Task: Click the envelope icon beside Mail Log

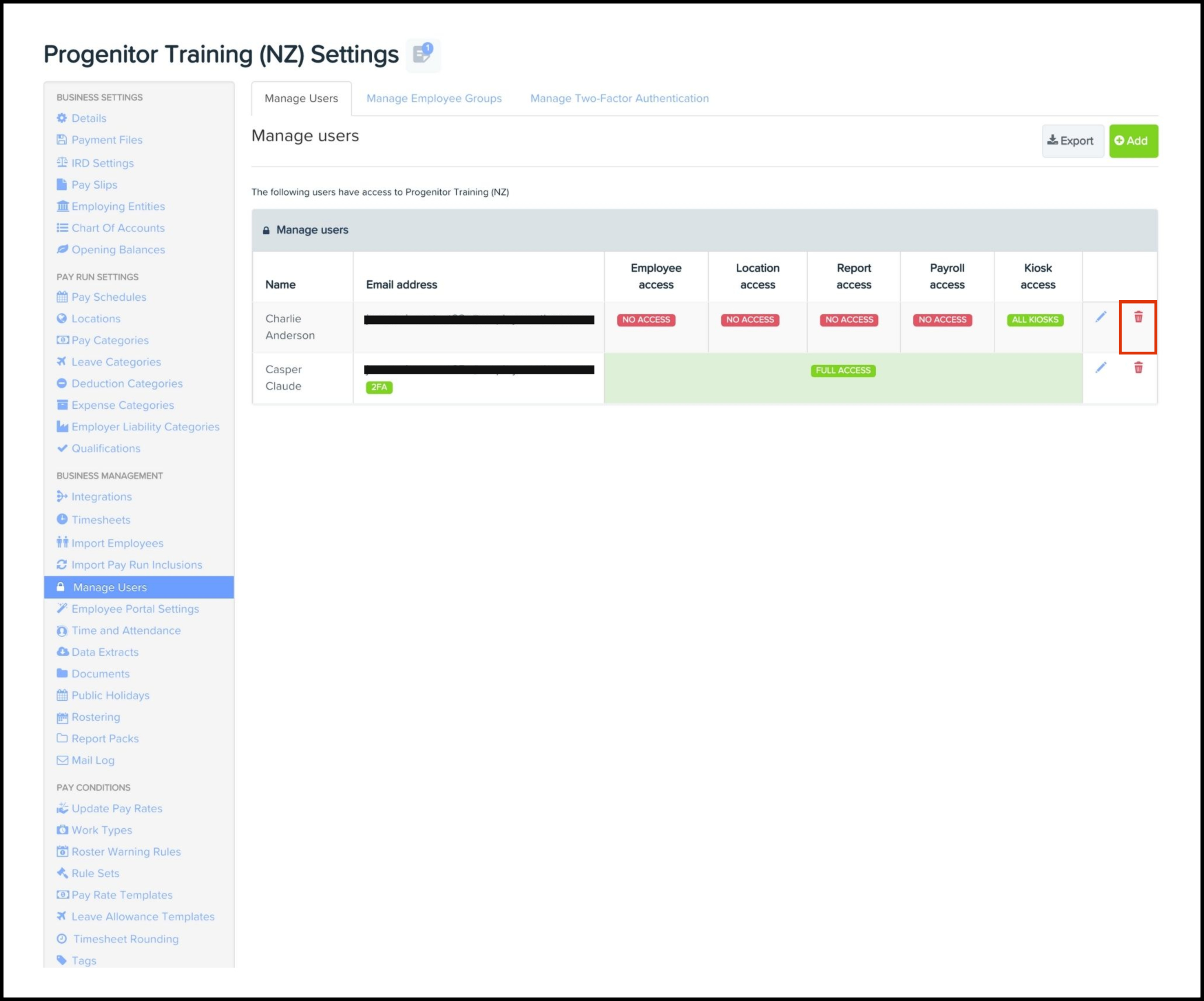Action: pyautogui.click(x=62, y=760)
